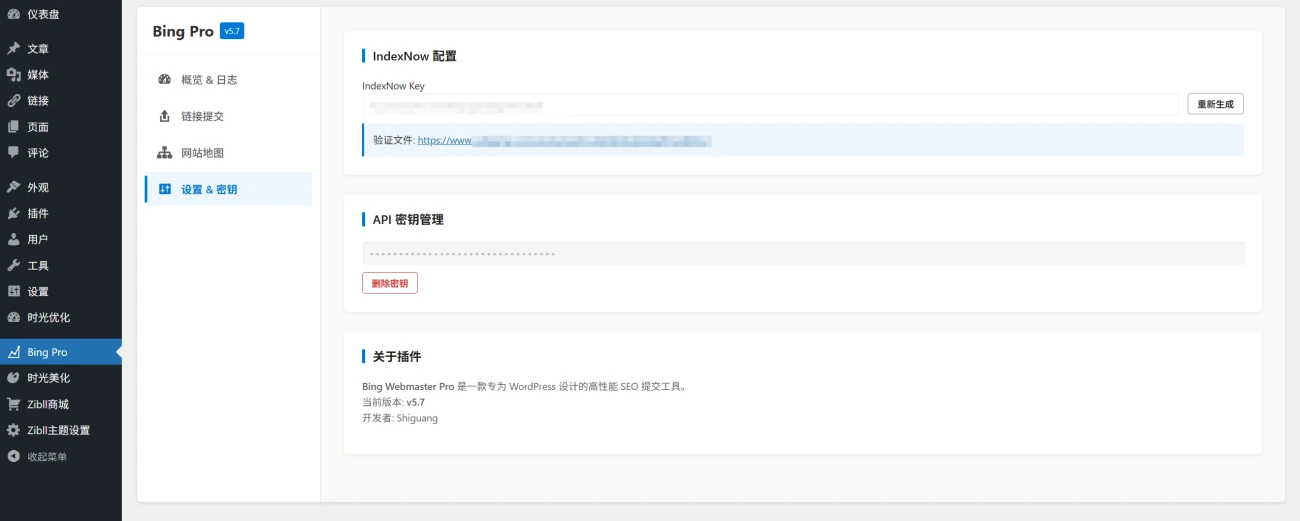
Task: Click the 用户 person icon
Action: coord(13,239)
